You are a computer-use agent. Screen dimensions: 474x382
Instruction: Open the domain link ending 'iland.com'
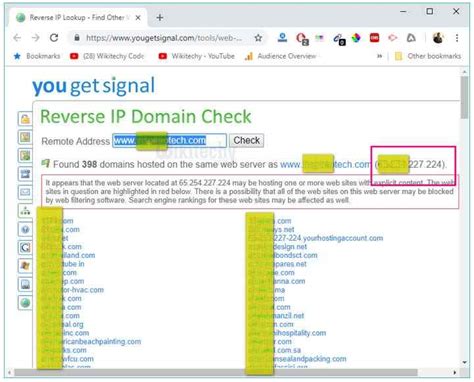click(68, 255)
